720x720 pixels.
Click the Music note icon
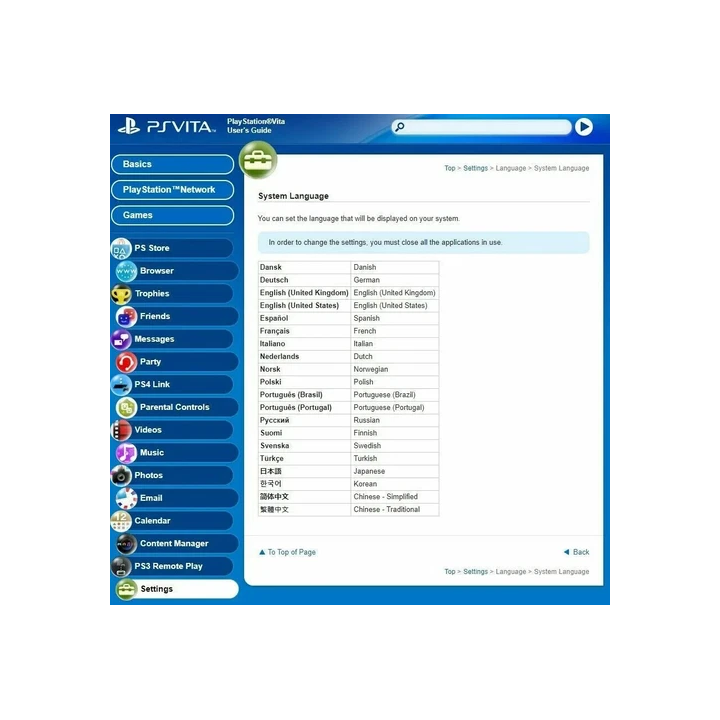126,453
